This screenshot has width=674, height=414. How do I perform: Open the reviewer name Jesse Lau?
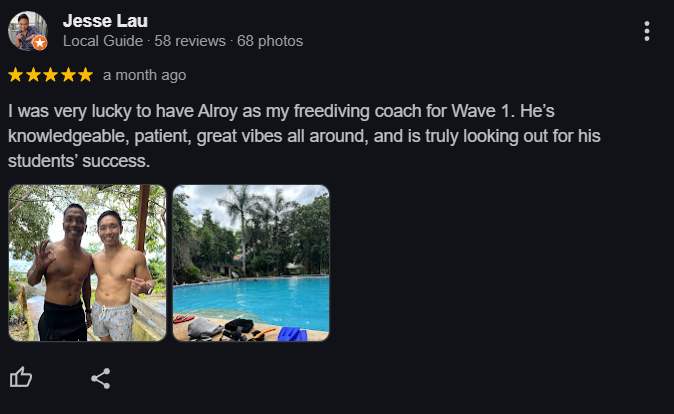point(105,21)
